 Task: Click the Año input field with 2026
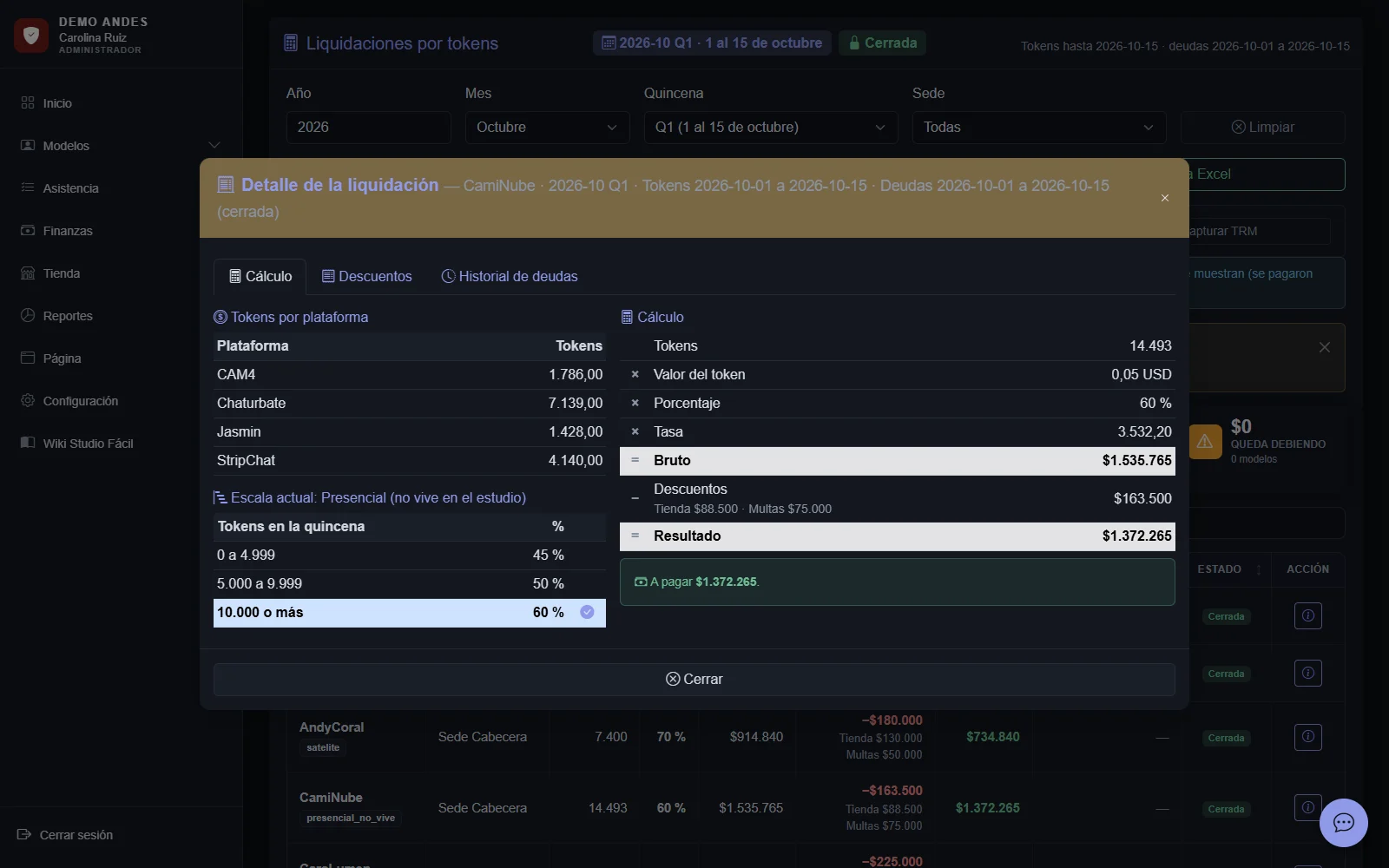(x=369, y=127)
